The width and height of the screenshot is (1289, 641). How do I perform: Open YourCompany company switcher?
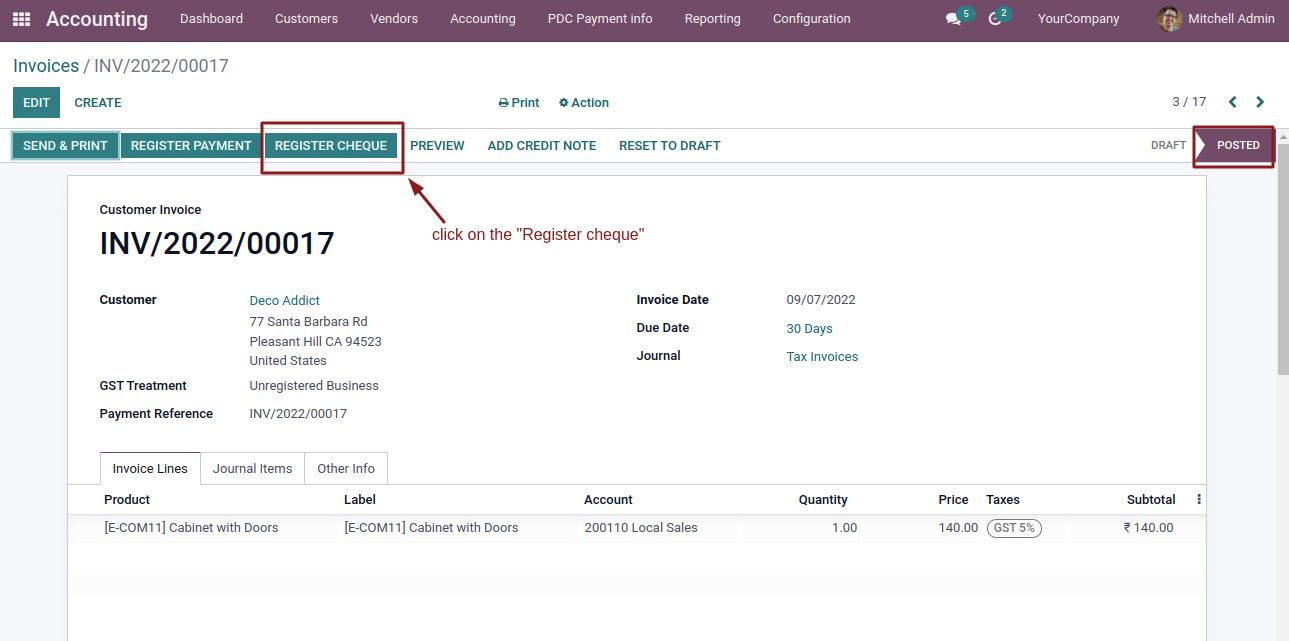(x=1078, y=19)
